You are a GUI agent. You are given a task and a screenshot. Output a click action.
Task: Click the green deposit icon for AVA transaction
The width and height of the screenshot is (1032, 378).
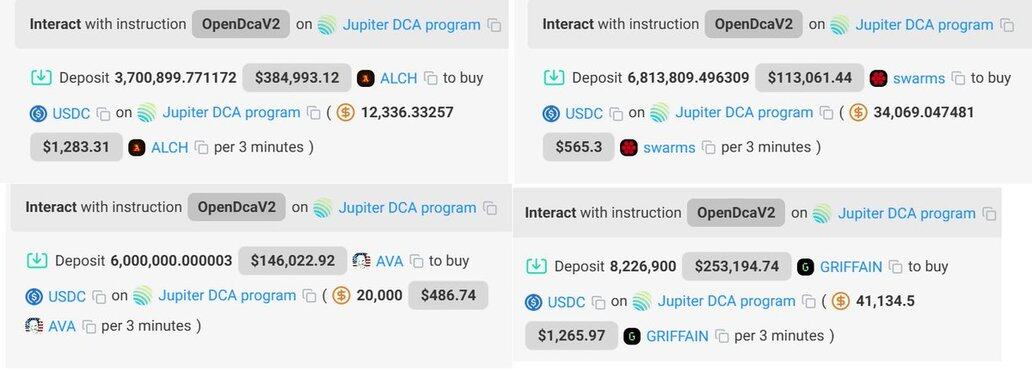[37, 260]
